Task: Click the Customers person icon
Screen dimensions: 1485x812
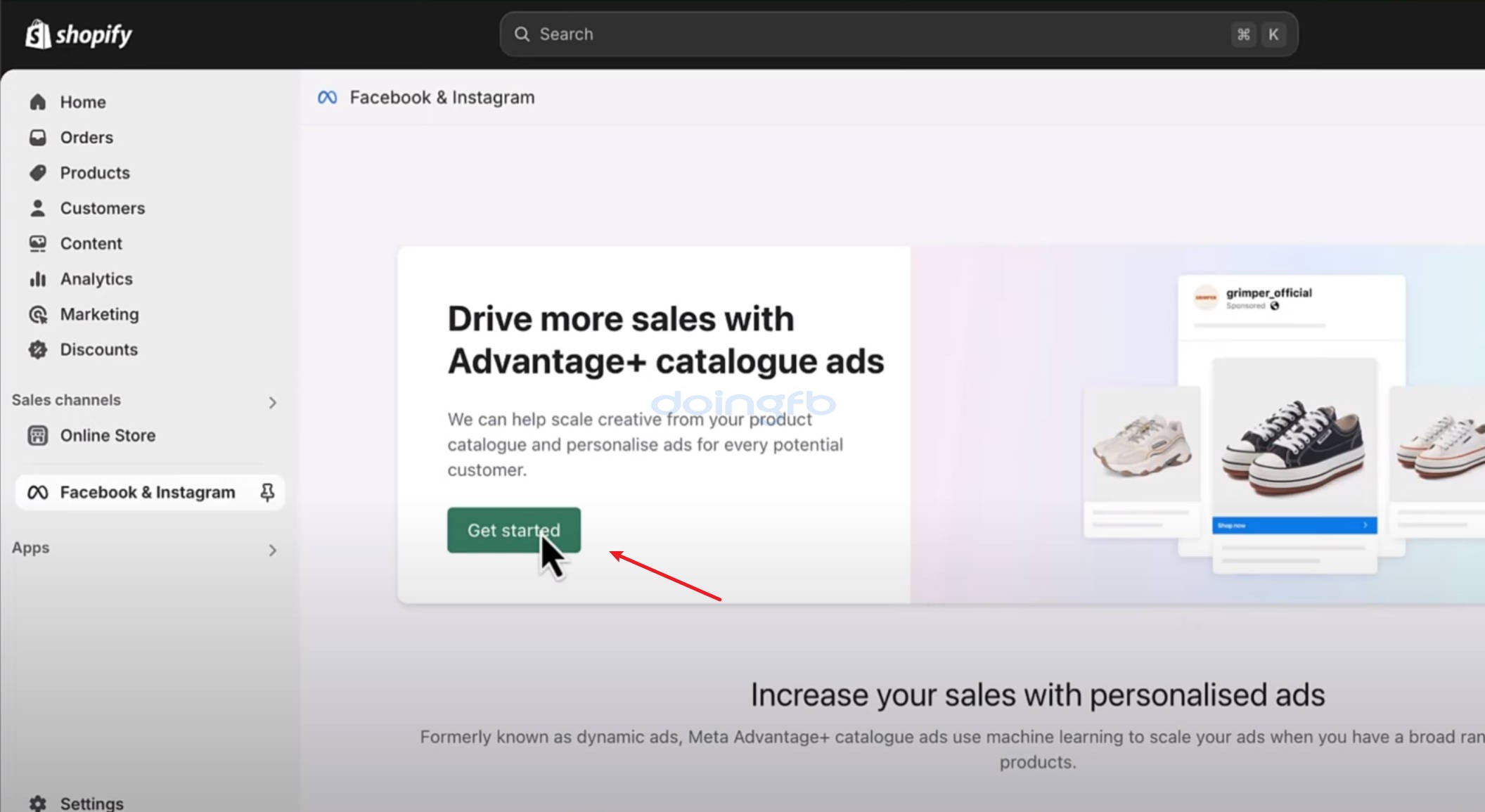Action: click(x=38, y=208)
